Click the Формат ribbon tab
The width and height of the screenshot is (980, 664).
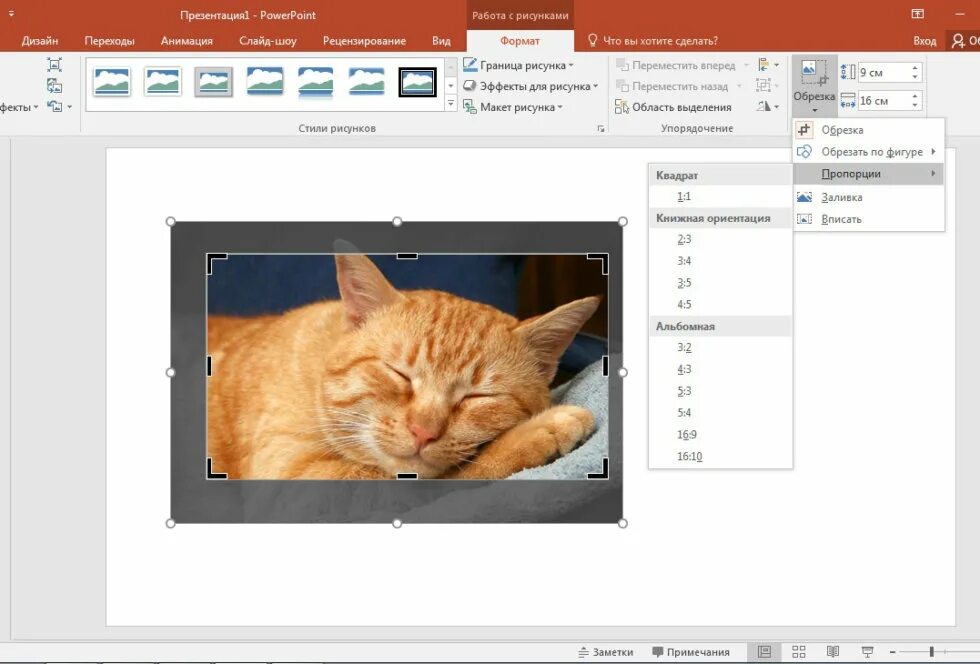520,41
